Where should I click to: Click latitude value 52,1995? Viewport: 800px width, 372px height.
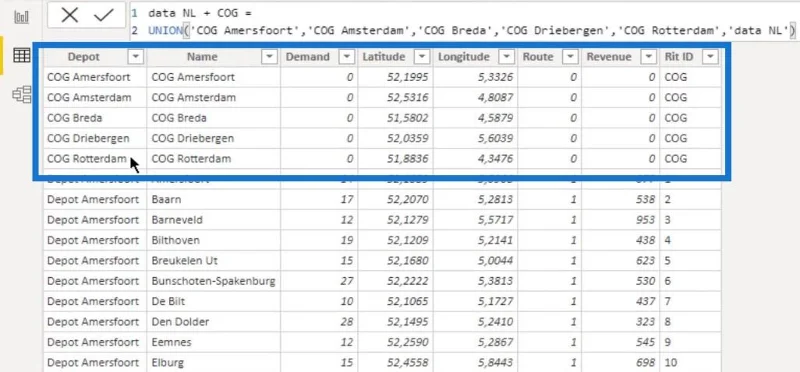point(407,77)
